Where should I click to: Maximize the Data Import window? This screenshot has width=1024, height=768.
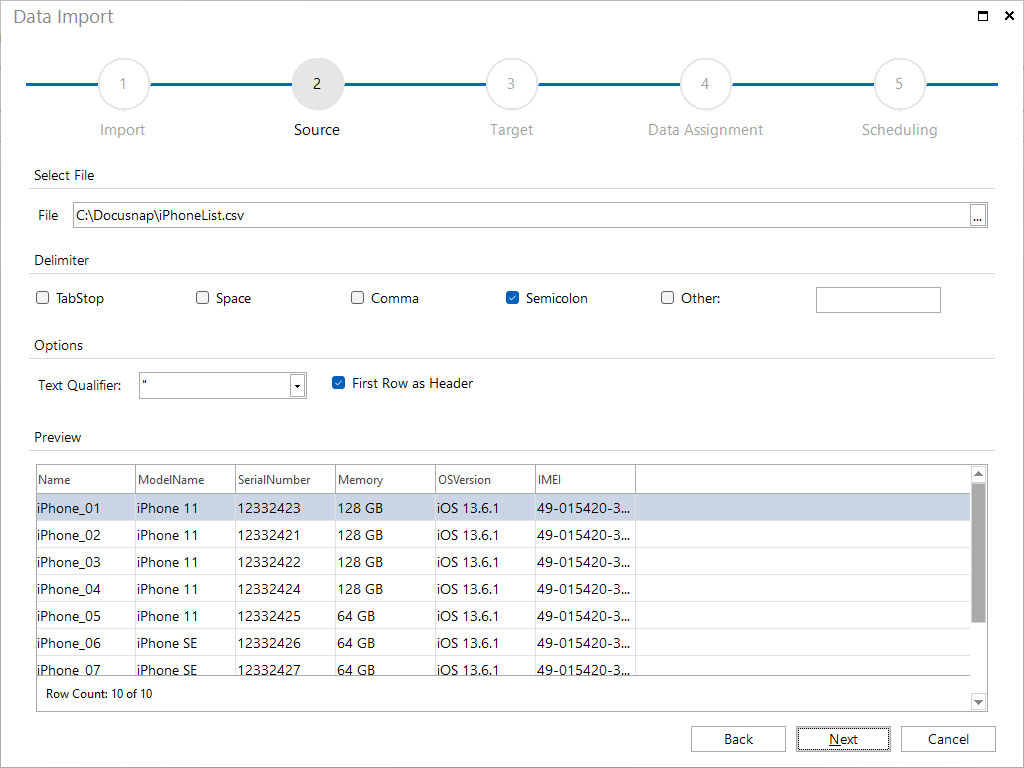coord(982,16)
